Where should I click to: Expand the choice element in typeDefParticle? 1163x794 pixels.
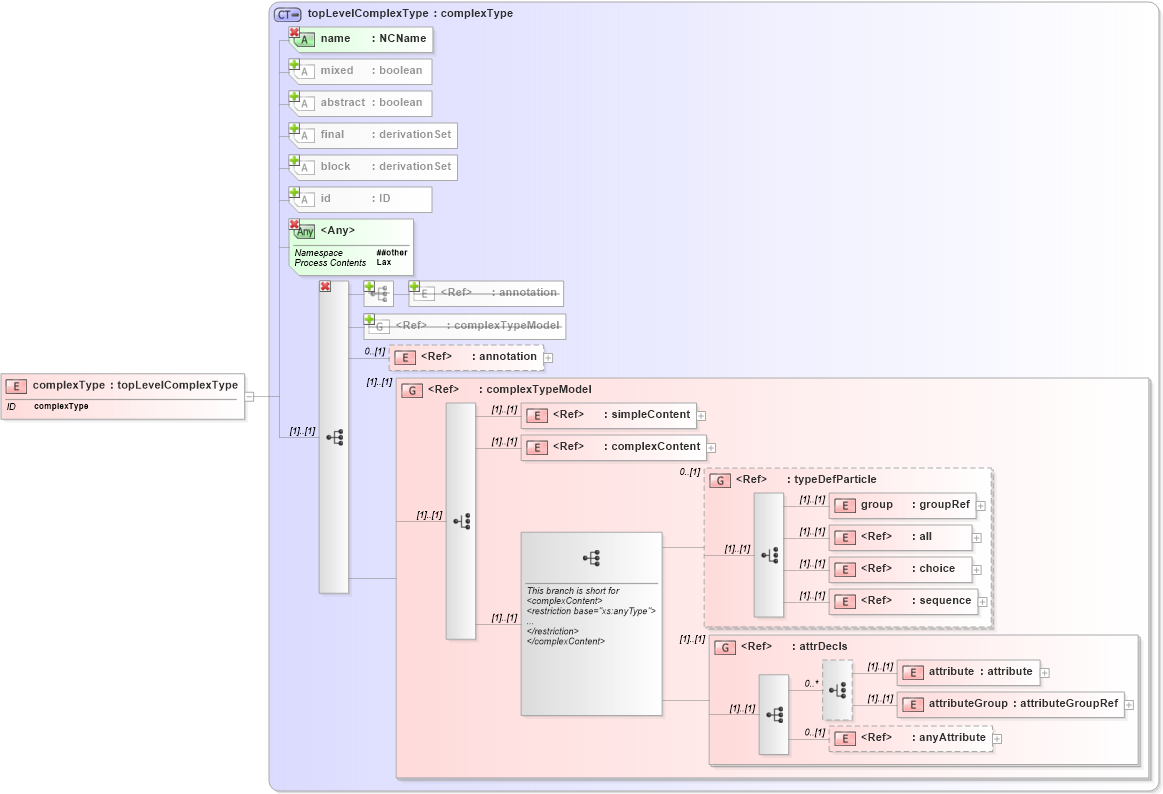coord(976,569)
